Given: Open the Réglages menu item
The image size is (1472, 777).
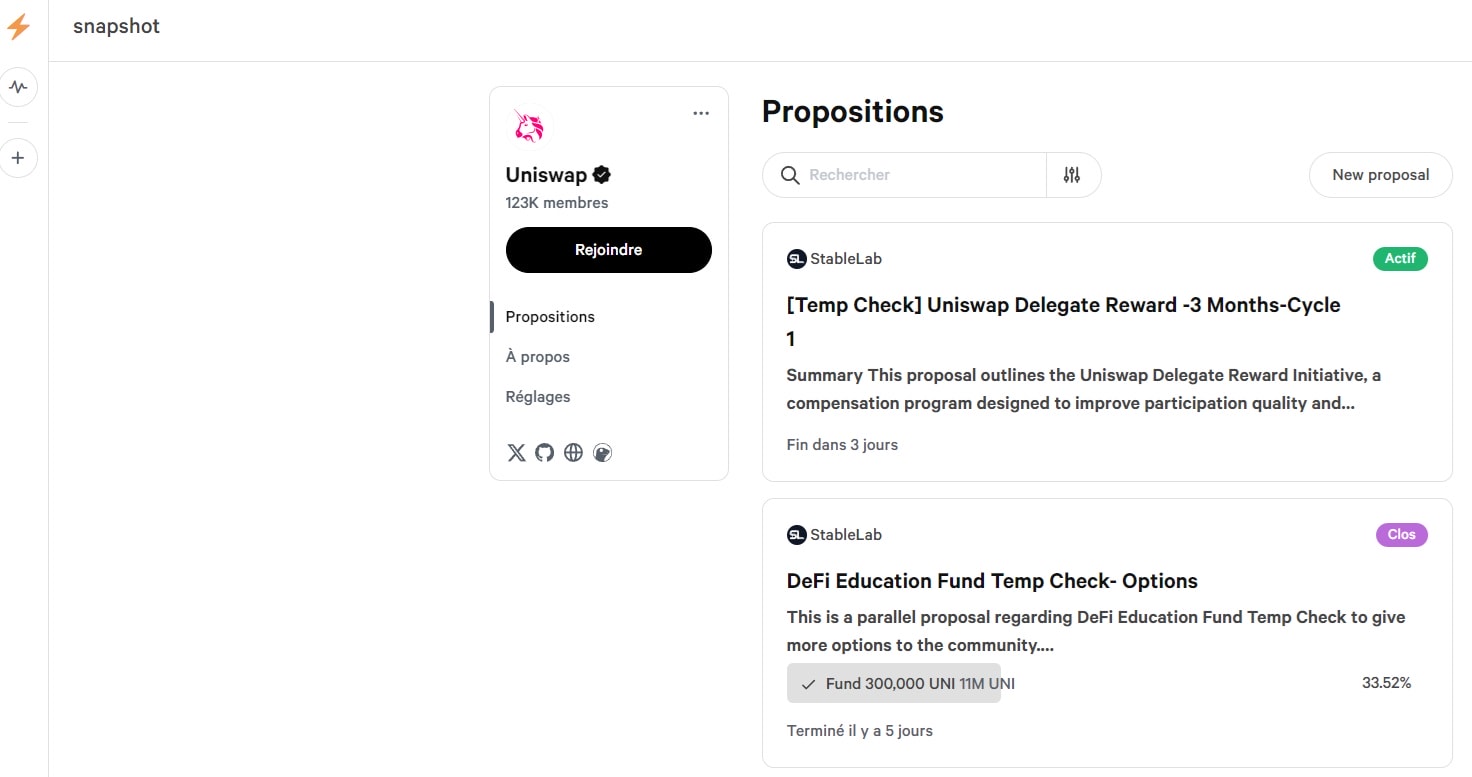Looking at the screenshot, I should (538, 397).
